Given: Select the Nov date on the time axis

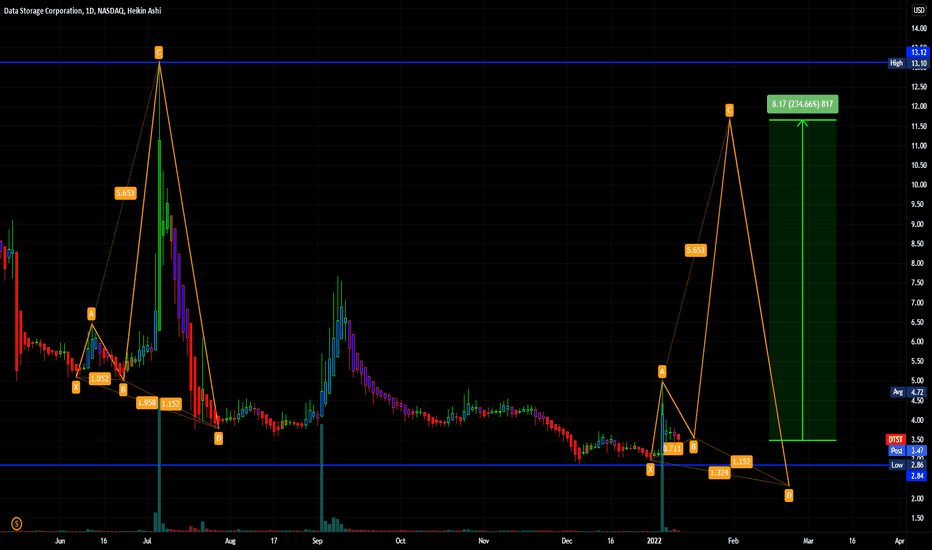Looking at the screenshot, I should pos(484,541).
